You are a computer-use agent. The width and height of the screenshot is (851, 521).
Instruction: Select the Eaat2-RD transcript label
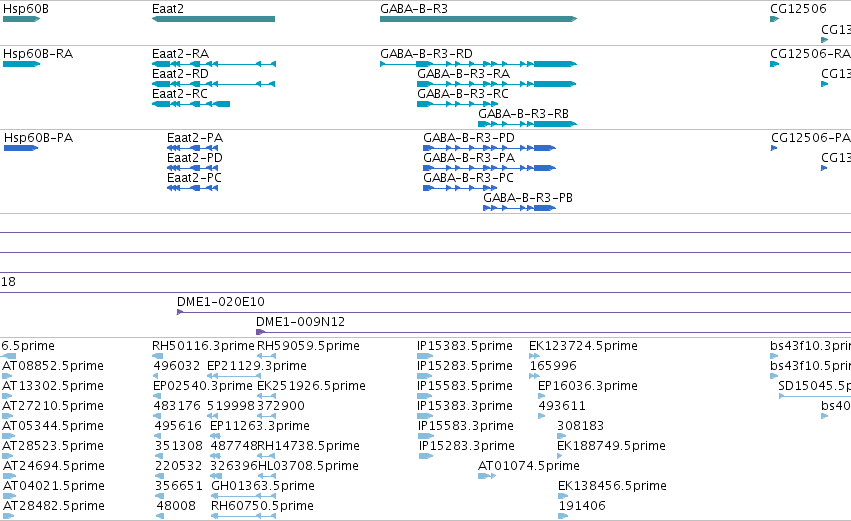pos(180,74)
